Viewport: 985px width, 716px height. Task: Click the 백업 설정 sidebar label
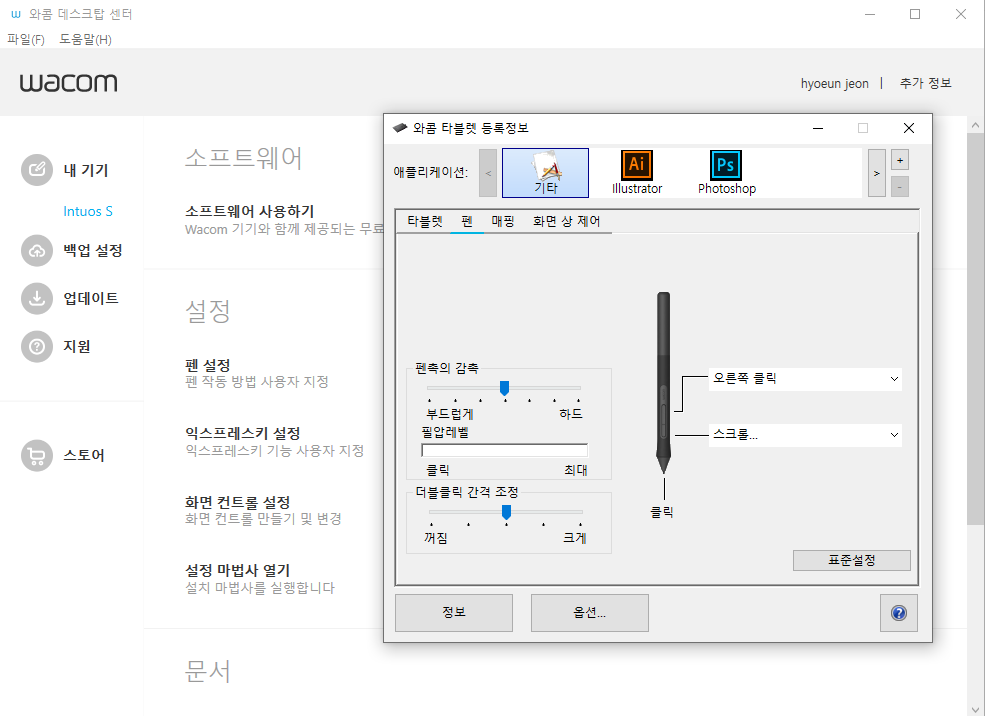(x=93, y=251)
